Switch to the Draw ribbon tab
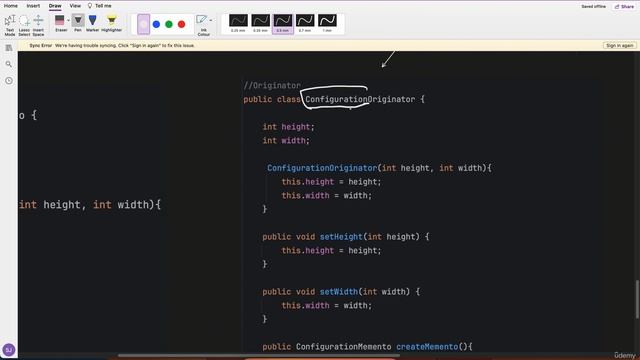This screenshot has height=360, width=640. coord(55,6)
